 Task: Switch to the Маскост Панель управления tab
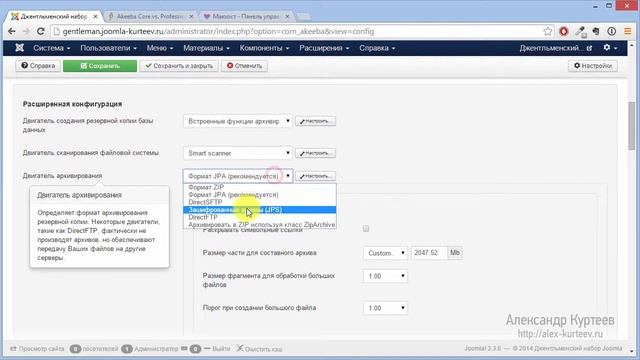246,16
